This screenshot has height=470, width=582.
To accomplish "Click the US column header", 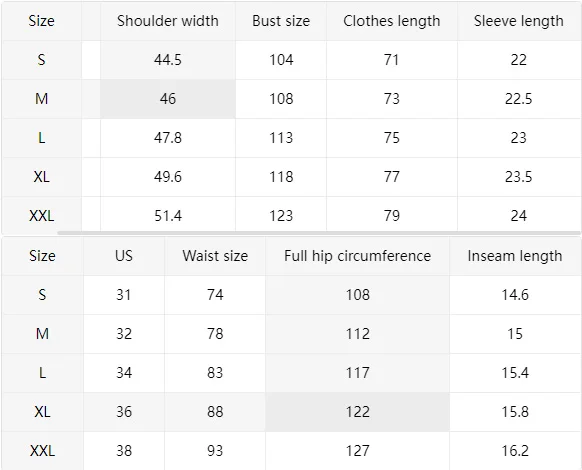I will click(x=124, y=256).
